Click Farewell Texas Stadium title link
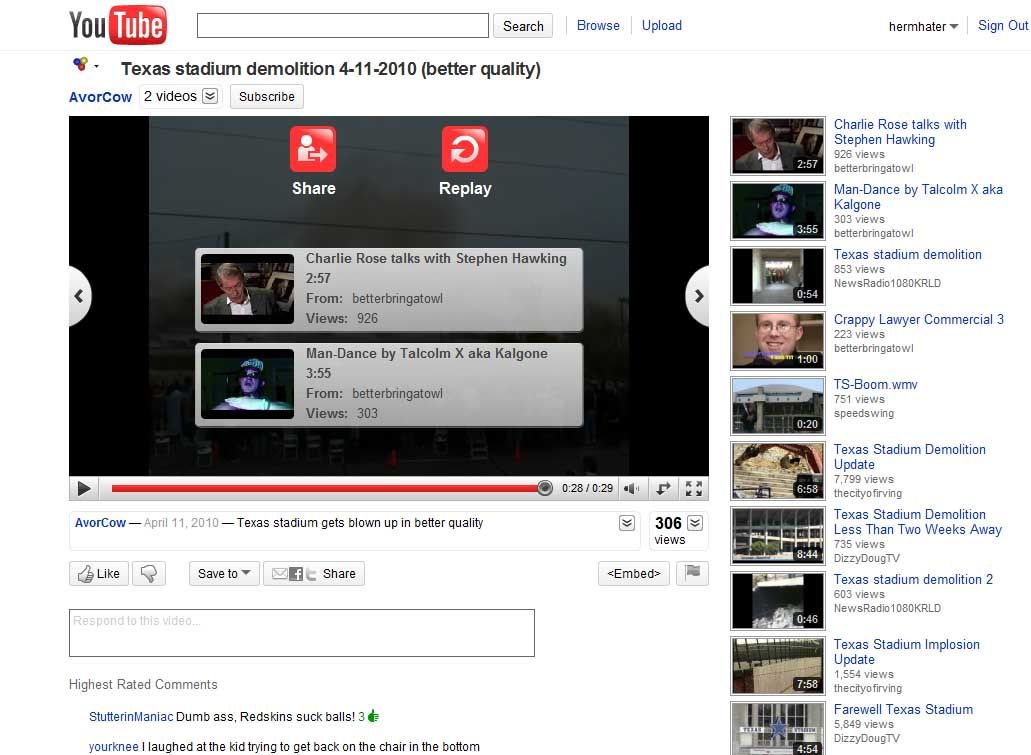 tap(903, 710)
